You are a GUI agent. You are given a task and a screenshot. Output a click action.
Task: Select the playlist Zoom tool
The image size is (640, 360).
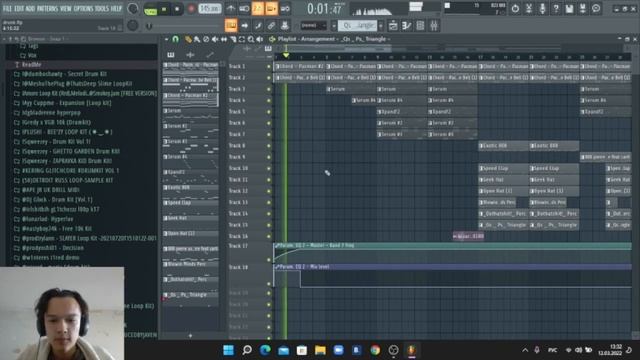click(x=251, y=39)
